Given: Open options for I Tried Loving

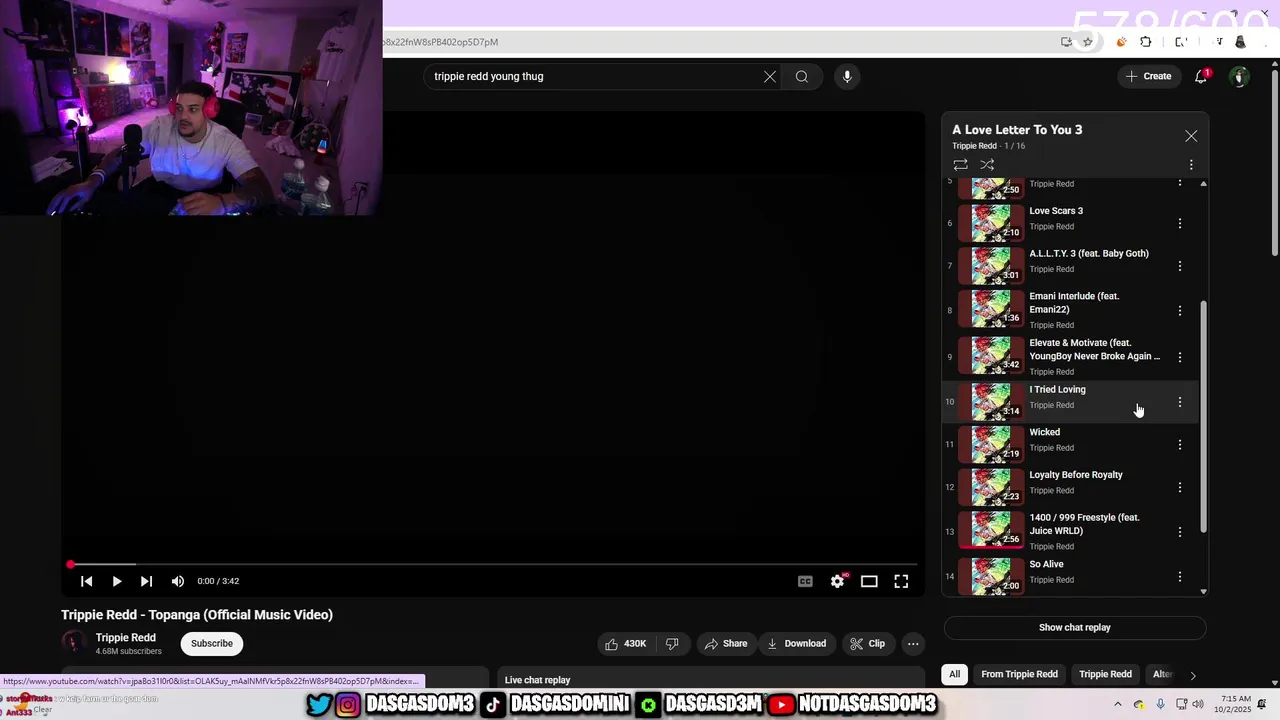Looking at the screenshot, I should (x=1180, y=402).
